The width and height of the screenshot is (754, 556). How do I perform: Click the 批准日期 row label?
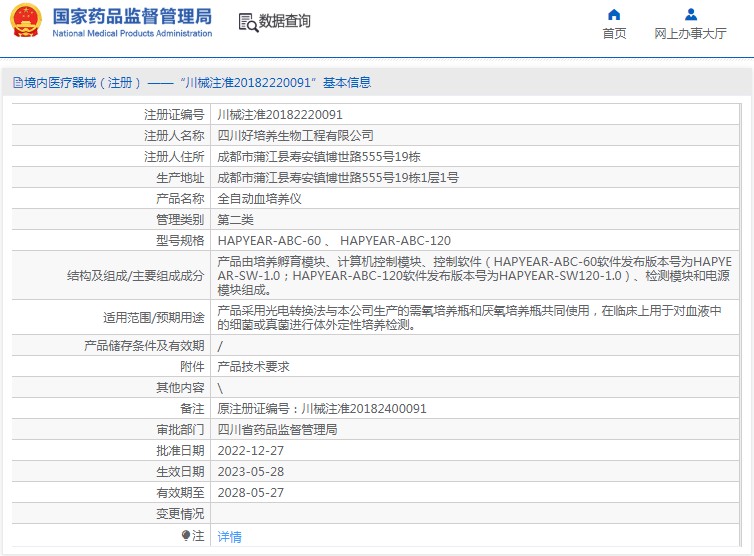click(x=180, y=451)
